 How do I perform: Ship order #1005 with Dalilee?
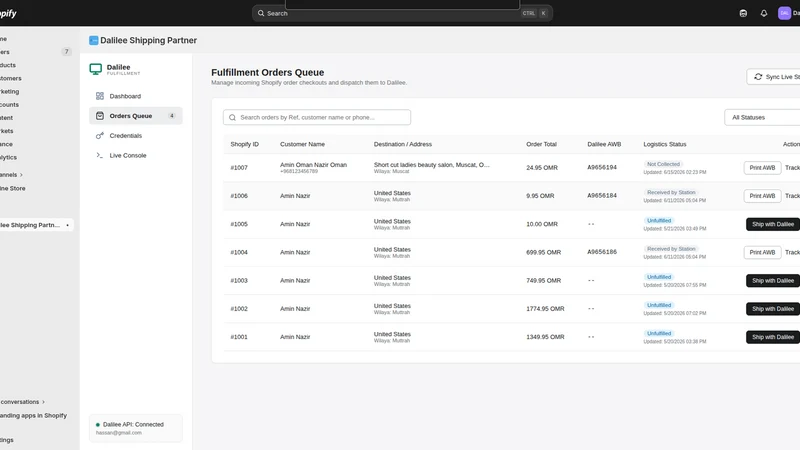click(x=772, y=224)
